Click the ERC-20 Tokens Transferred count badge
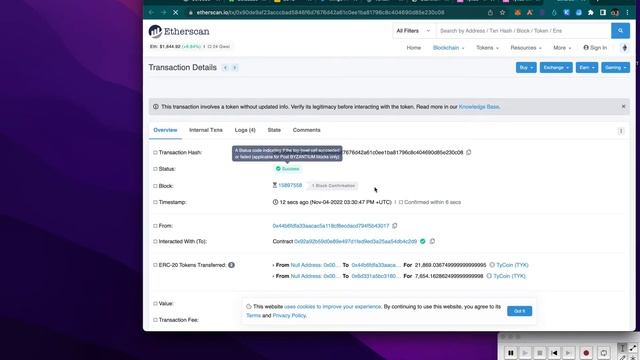Viewport: 640px width, 360px height. [x=231, y=265]
